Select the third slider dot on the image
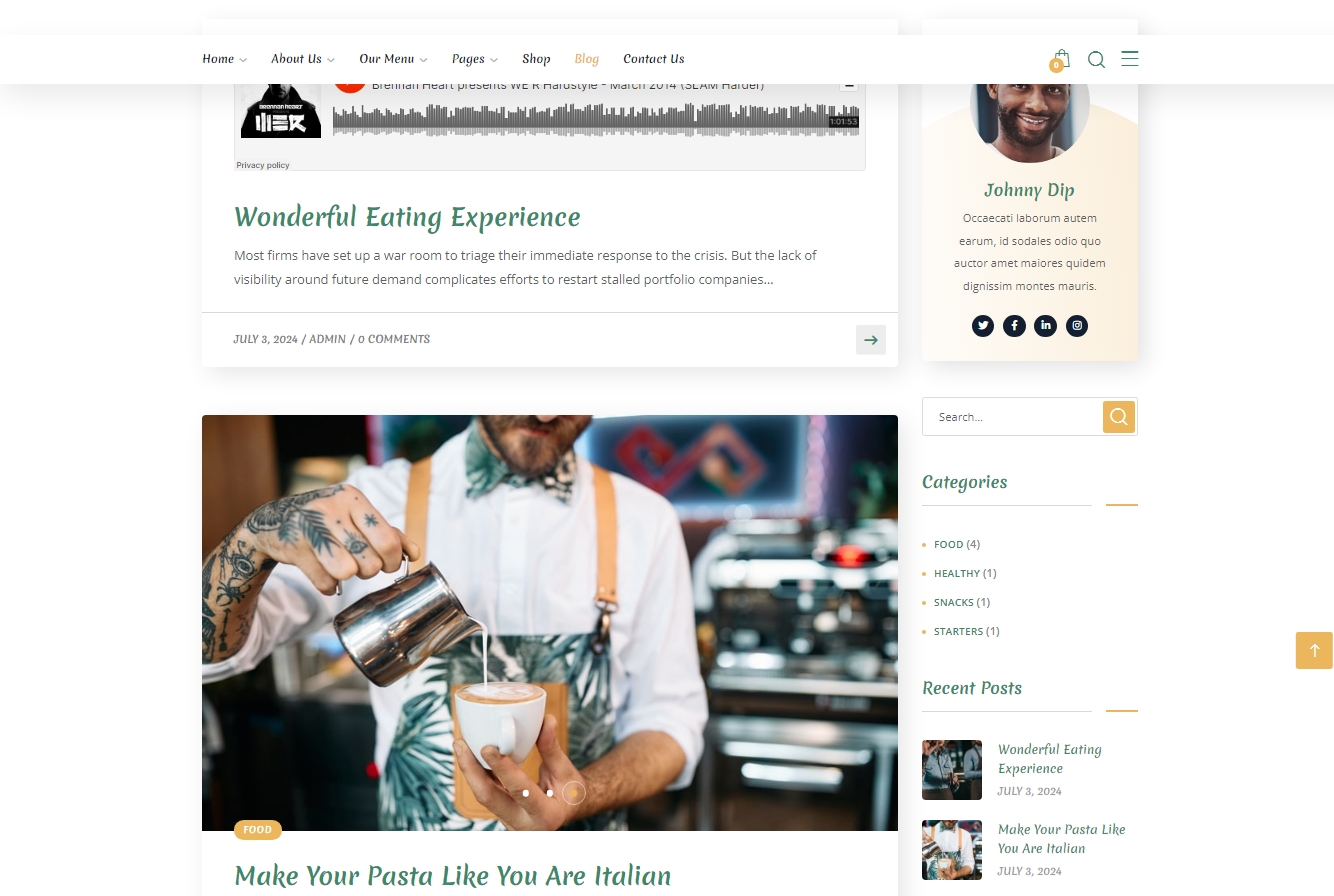Screen dimensions: 1334x896 pyautogui.click(x=574, y=793)
